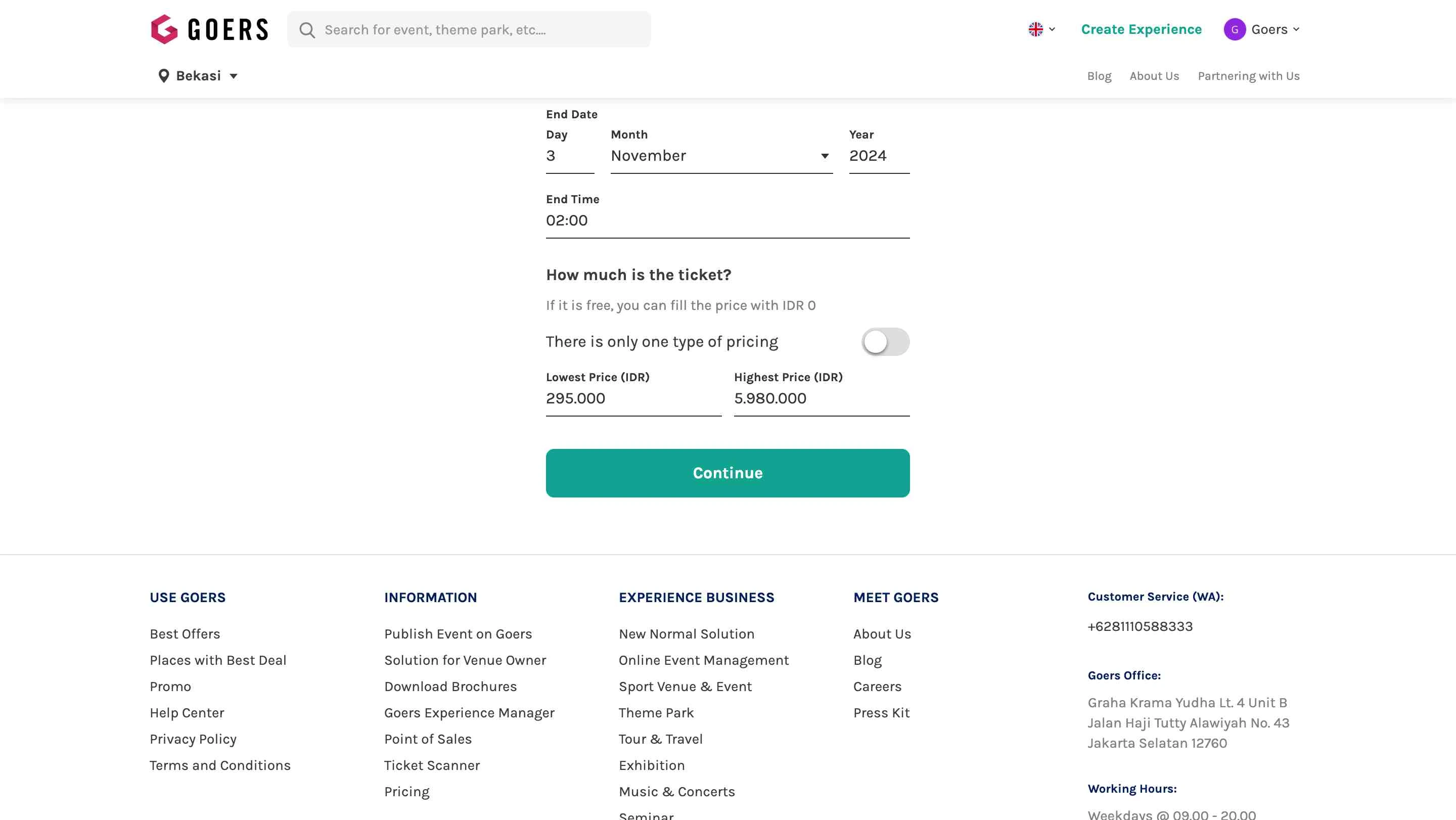Toggle the one type of pricing switch
The width and height of the screenshot is (1456, 820).
(885, 342)
